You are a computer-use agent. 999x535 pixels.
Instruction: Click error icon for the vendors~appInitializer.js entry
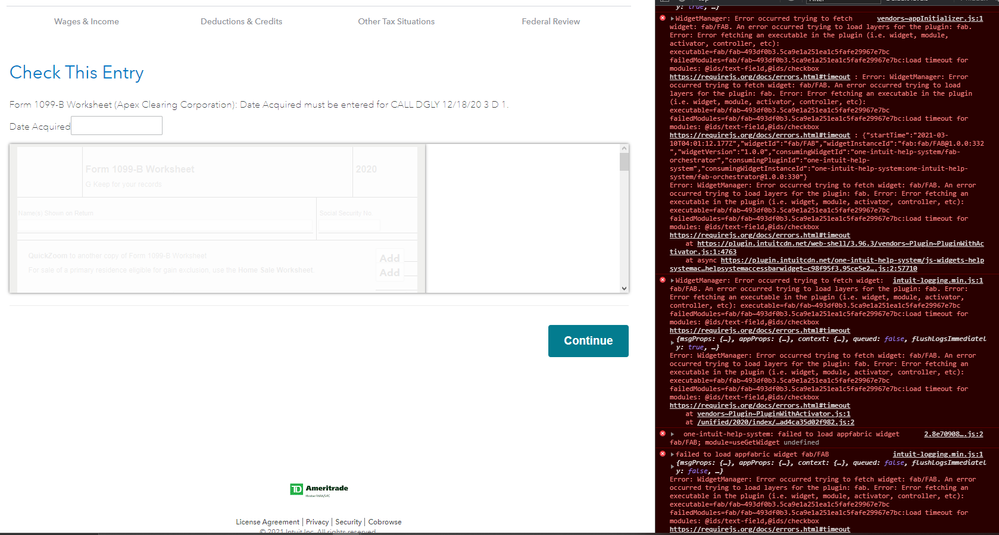point(662,18)
